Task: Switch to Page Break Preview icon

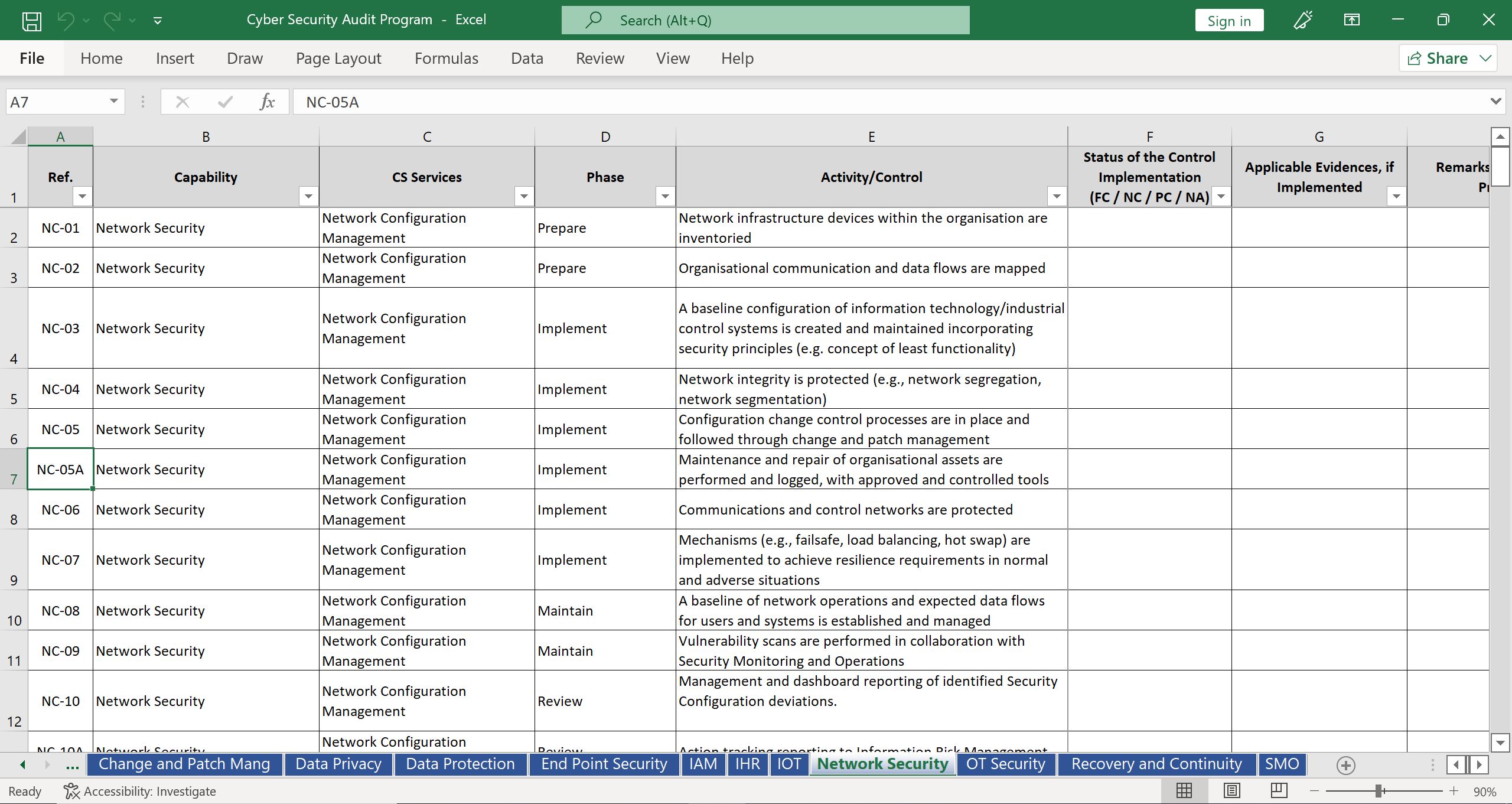Action: pos(1279,791)
